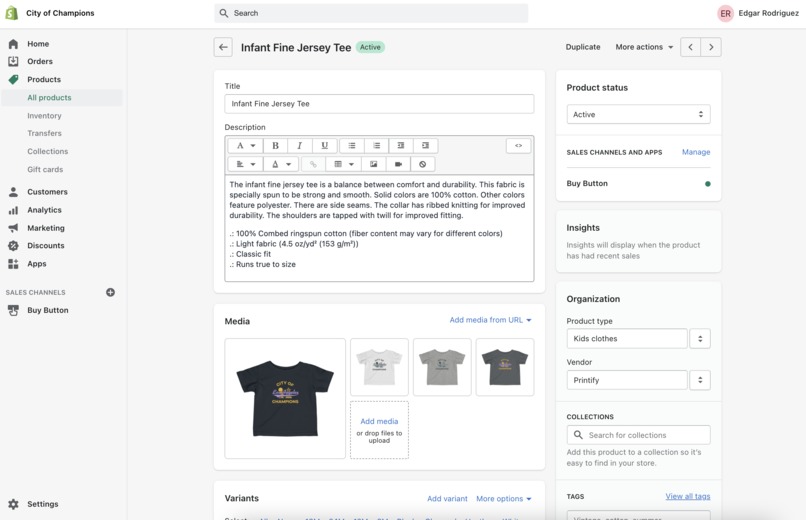806x520 pixels.
Task: Click the indent icon
Action: (x=425, y=146)
